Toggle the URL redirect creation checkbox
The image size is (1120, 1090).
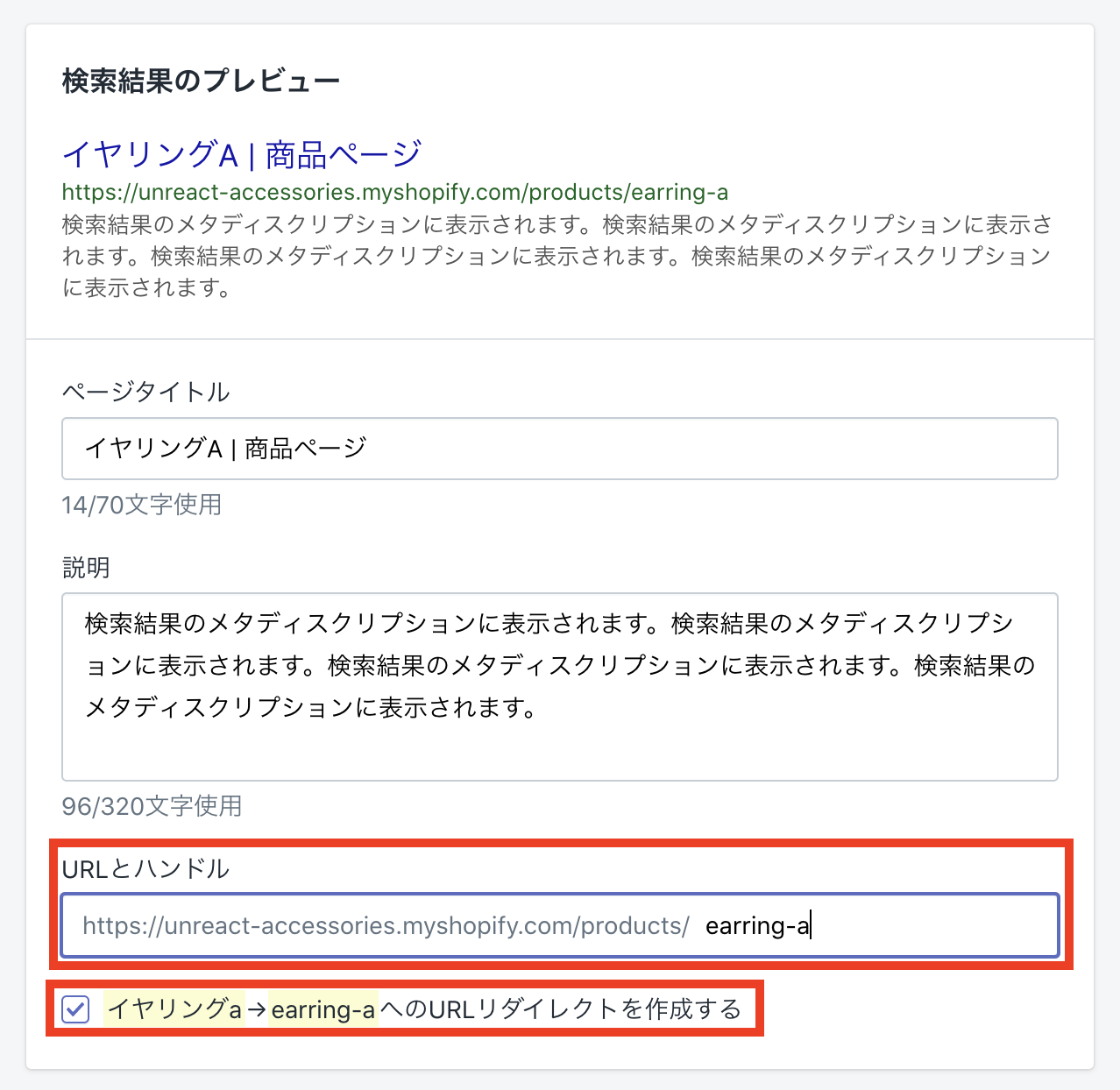[x=75, y=1009]
